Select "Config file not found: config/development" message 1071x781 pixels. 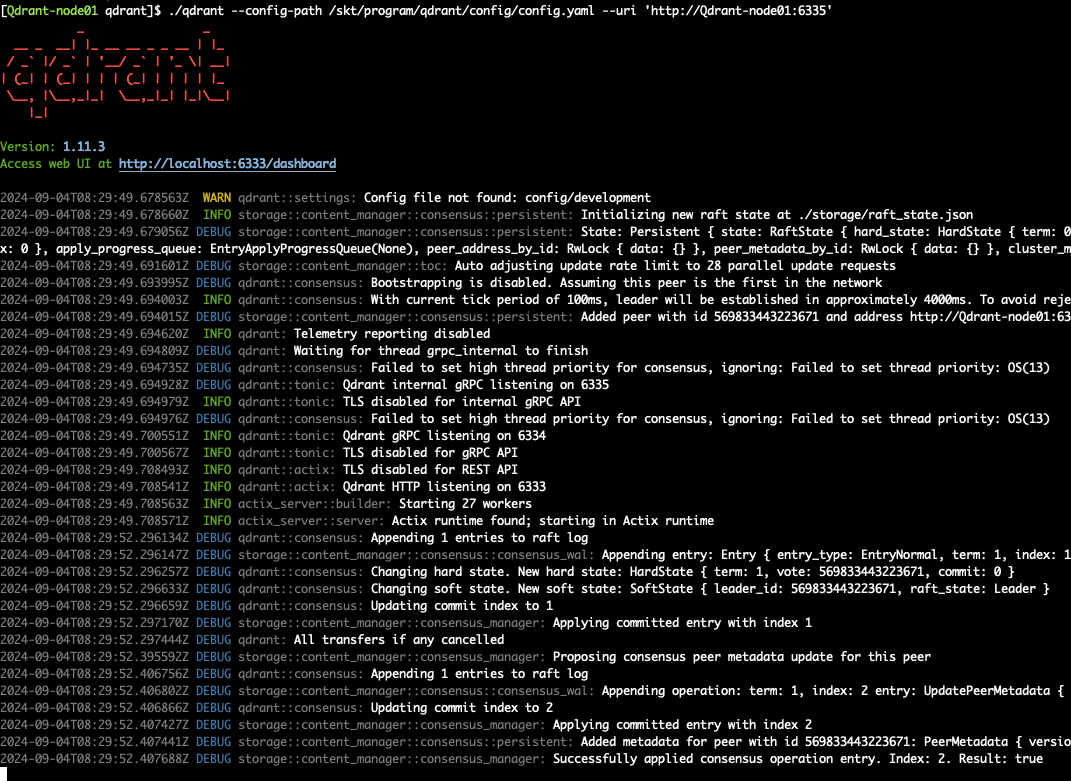click(507, 198)
